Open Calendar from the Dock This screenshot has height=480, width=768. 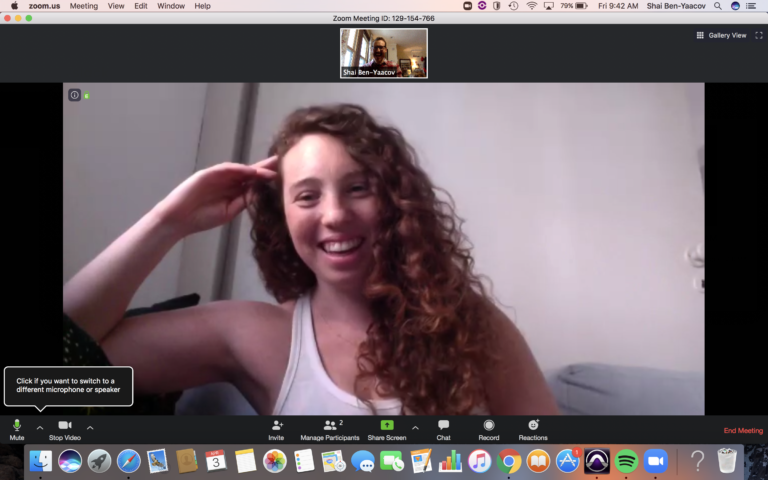point(216,461)
